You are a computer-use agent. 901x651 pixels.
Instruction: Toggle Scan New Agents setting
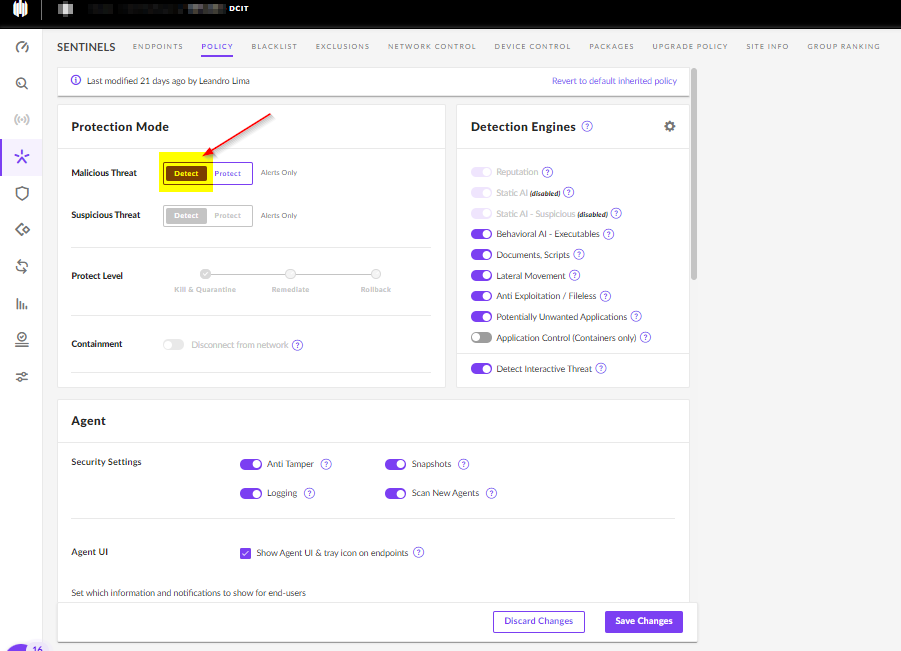pyautogui.click(x=395, y=494)
